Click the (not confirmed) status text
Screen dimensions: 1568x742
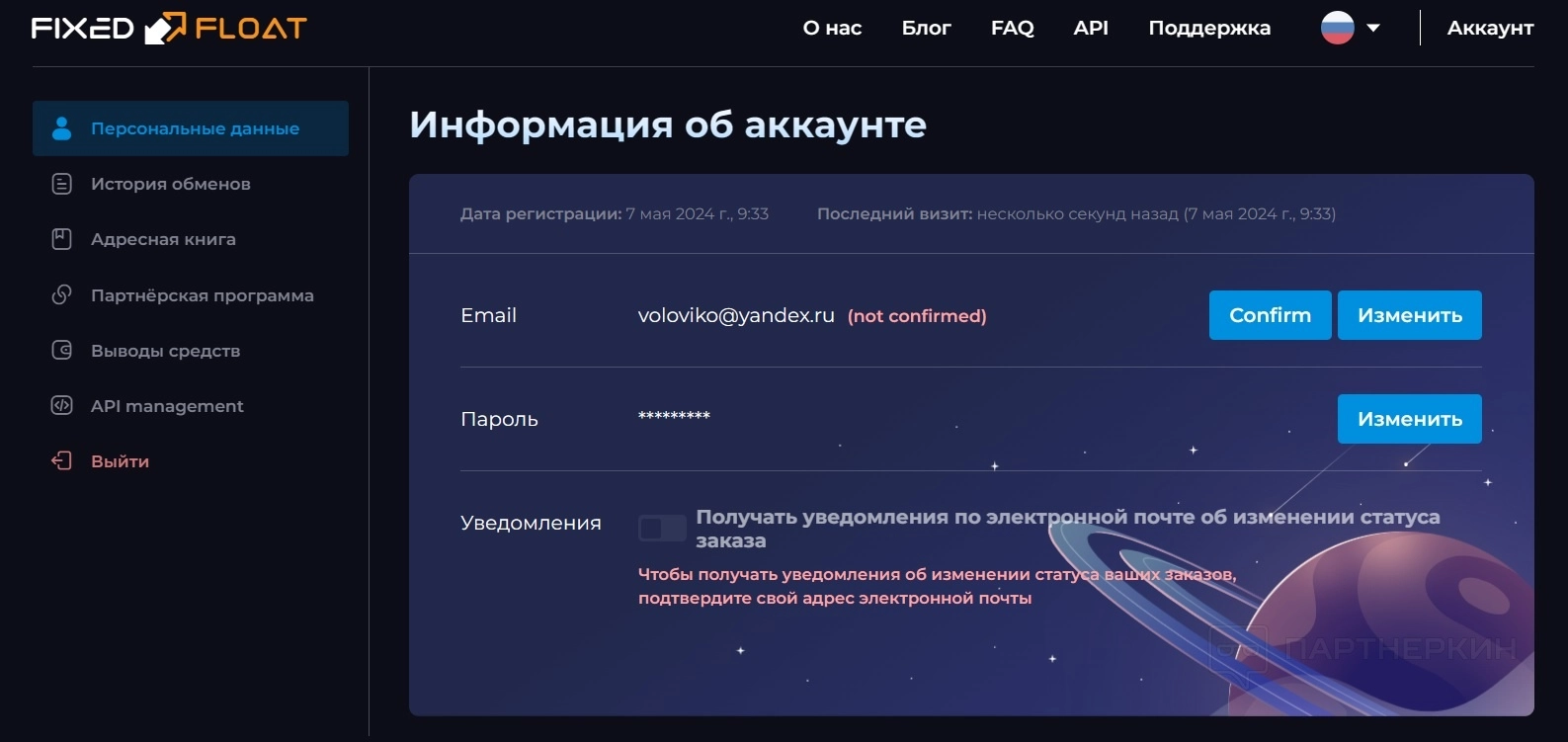coord(917,316)
